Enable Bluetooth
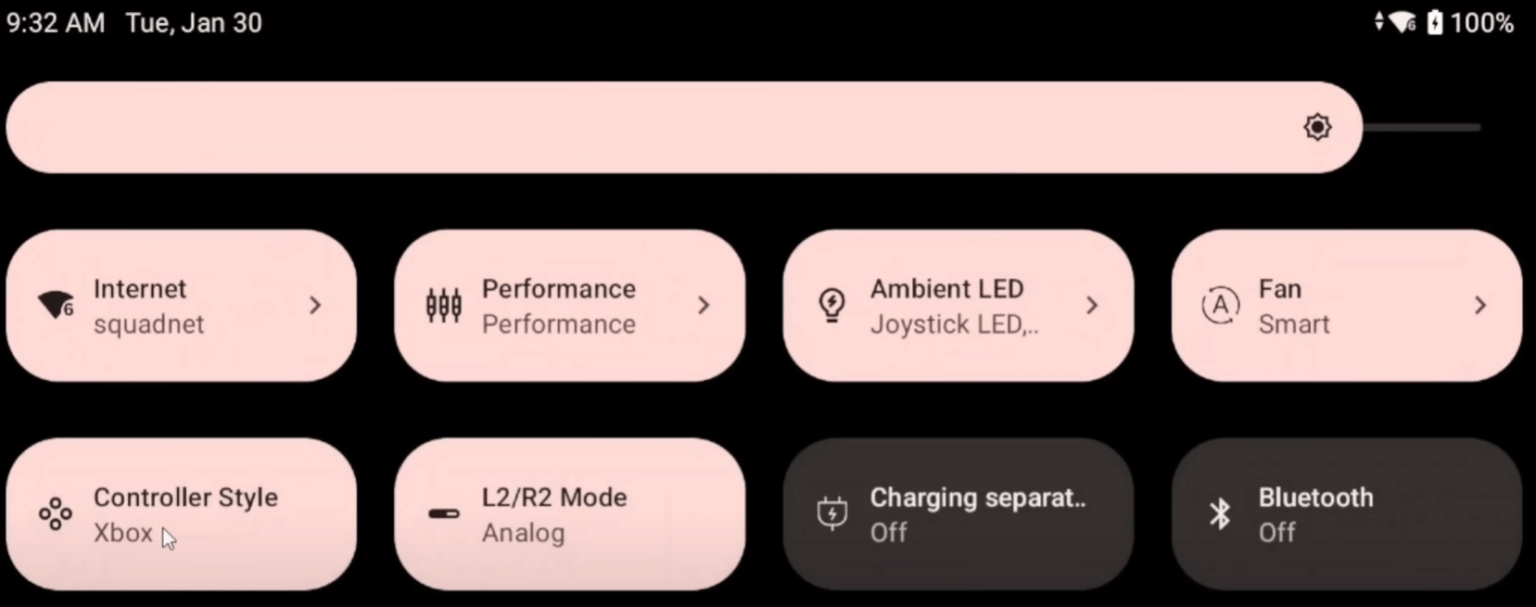Viewport: 1536px width, 607px height. [1345, 514]
